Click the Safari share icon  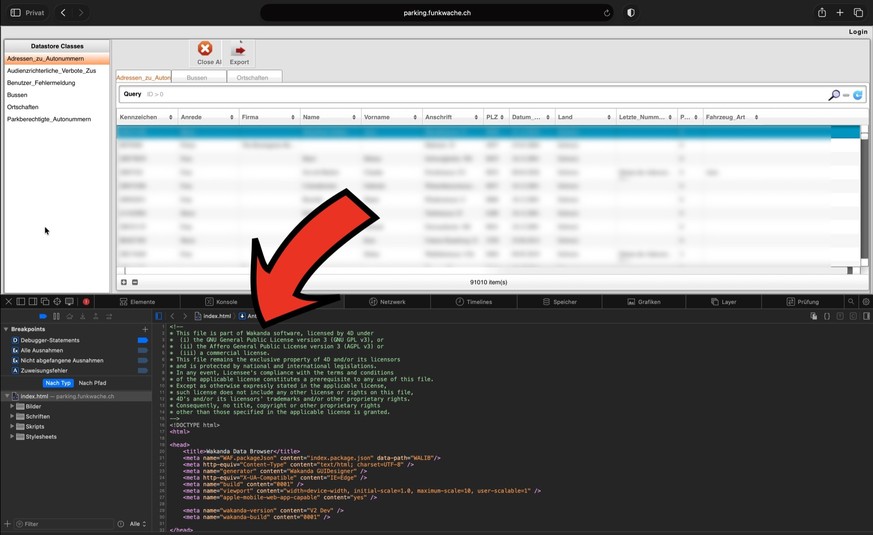coord(821,12)
